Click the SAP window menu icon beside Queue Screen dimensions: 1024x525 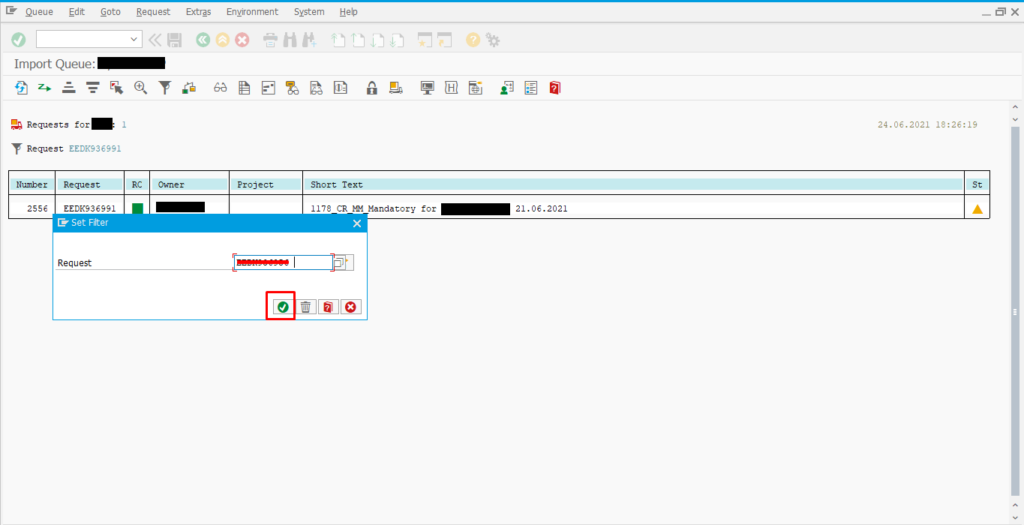12,11
